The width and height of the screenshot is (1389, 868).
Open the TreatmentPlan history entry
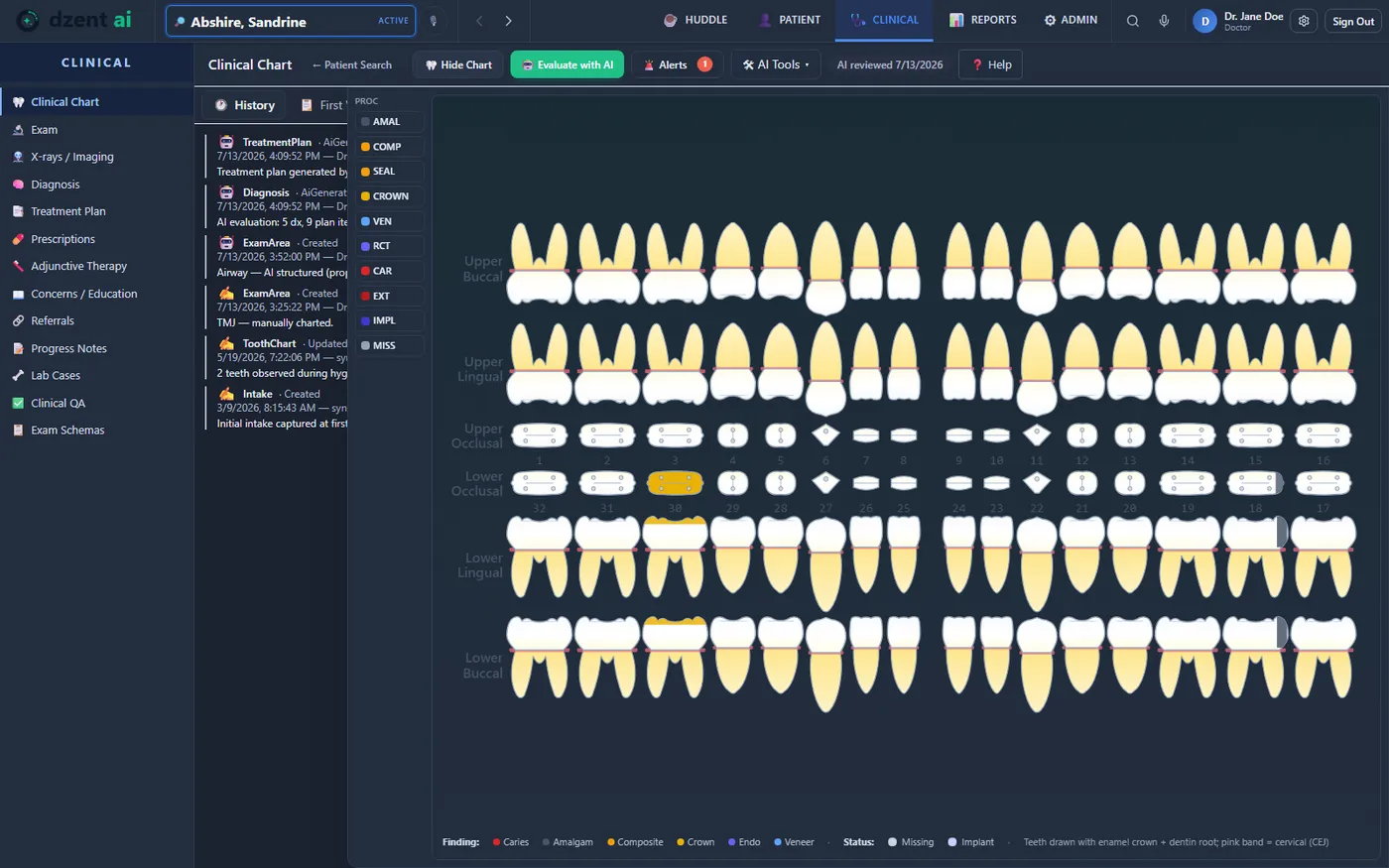click(278, 157)
